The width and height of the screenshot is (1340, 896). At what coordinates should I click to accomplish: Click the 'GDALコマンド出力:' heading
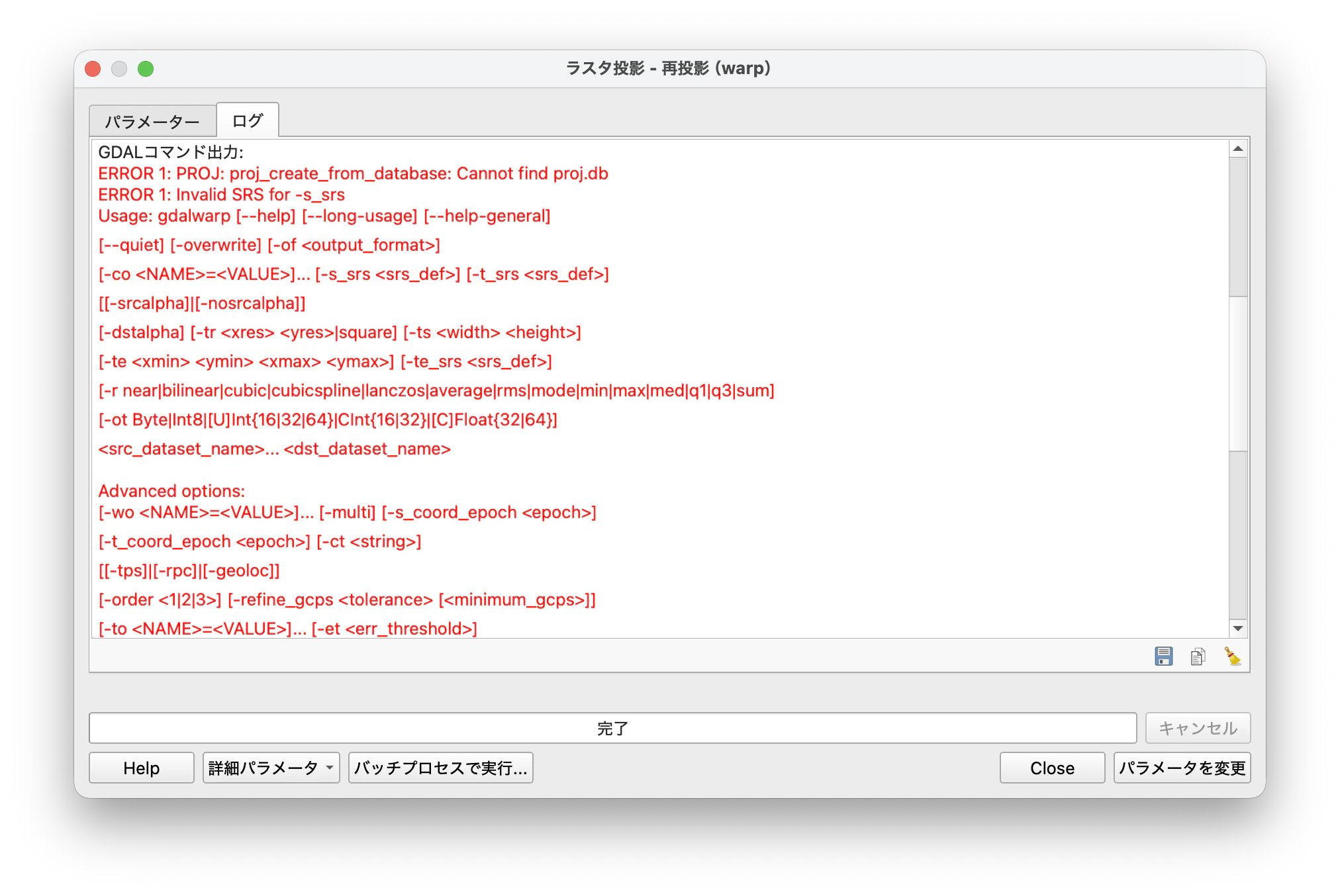(171, 152)
